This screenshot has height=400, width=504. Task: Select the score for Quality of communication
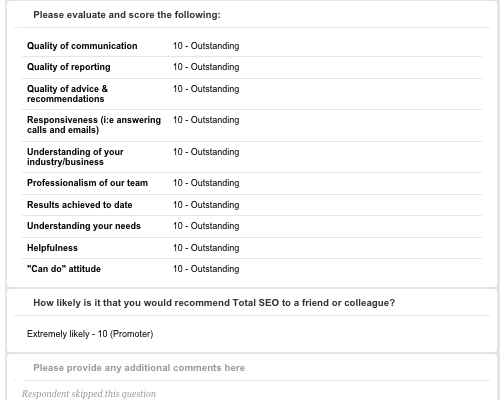[206, 46]
